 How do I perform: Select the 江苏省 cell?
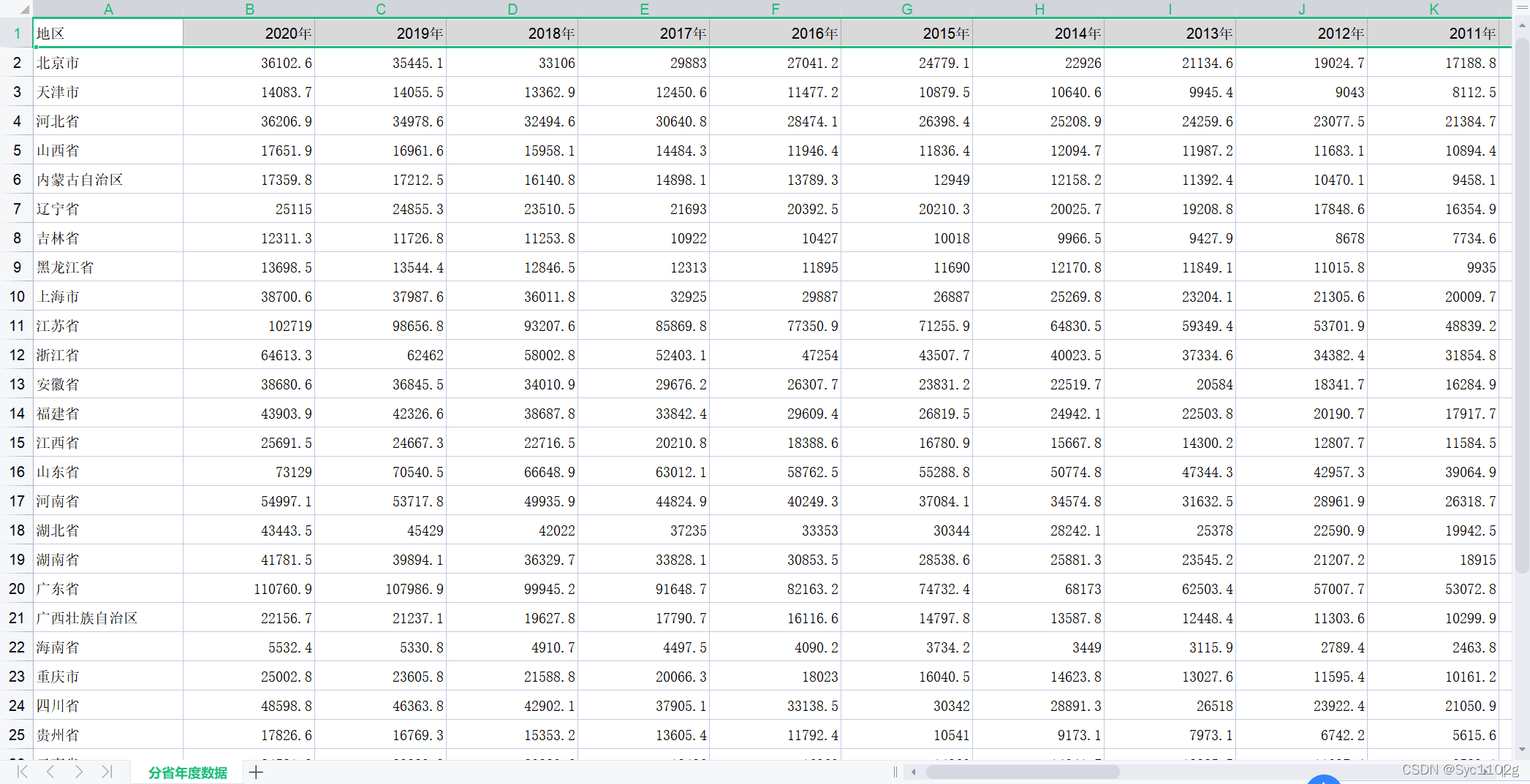(108, 326)
